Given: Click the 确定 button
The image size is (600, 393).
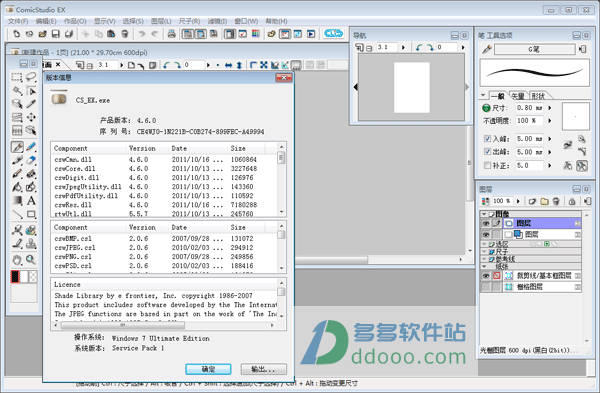Looking at the screenshot, I should point(208,369).
